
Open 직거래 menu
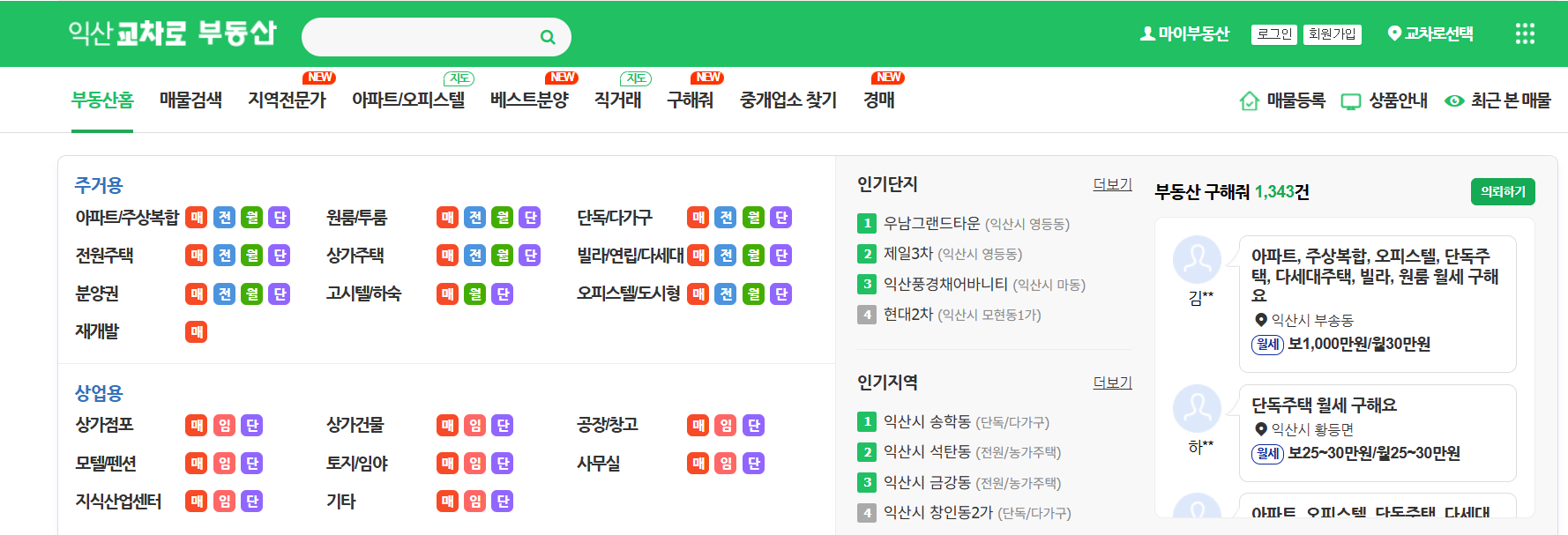coord(617,100)
